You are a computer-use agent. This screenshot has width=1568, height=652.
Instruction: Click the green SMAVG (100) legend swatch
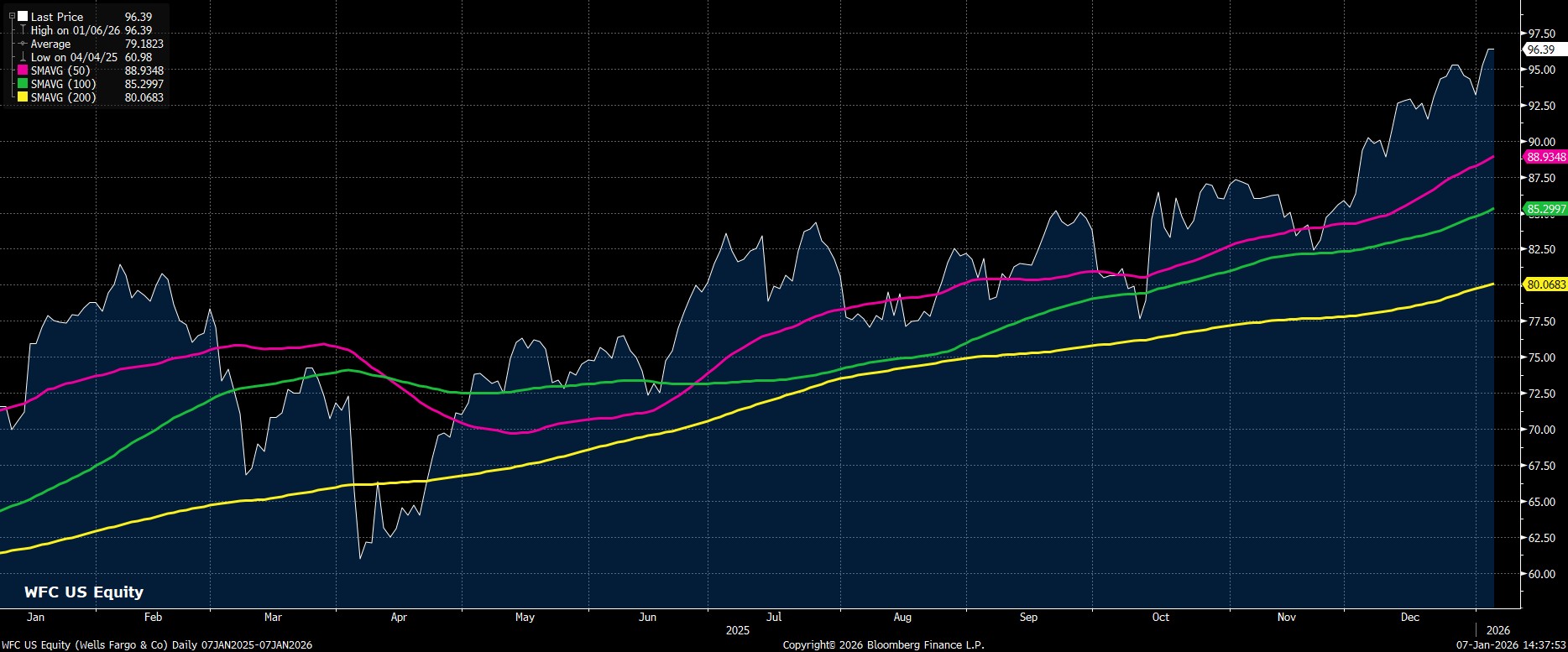point(23,84)
